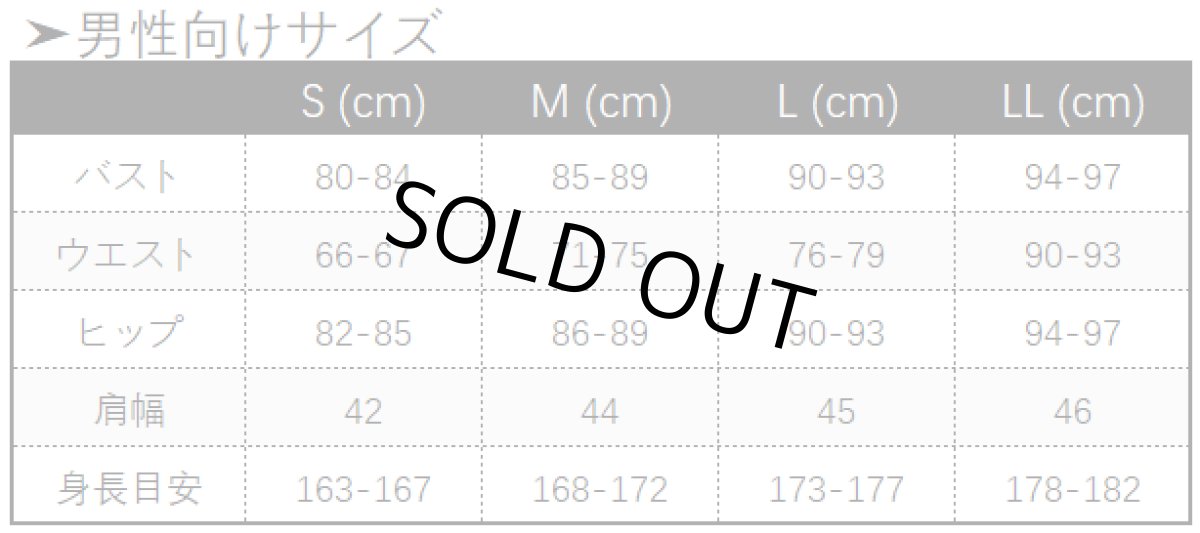
Task: Click the 173-177 height cell
Action: click(836, 489)
